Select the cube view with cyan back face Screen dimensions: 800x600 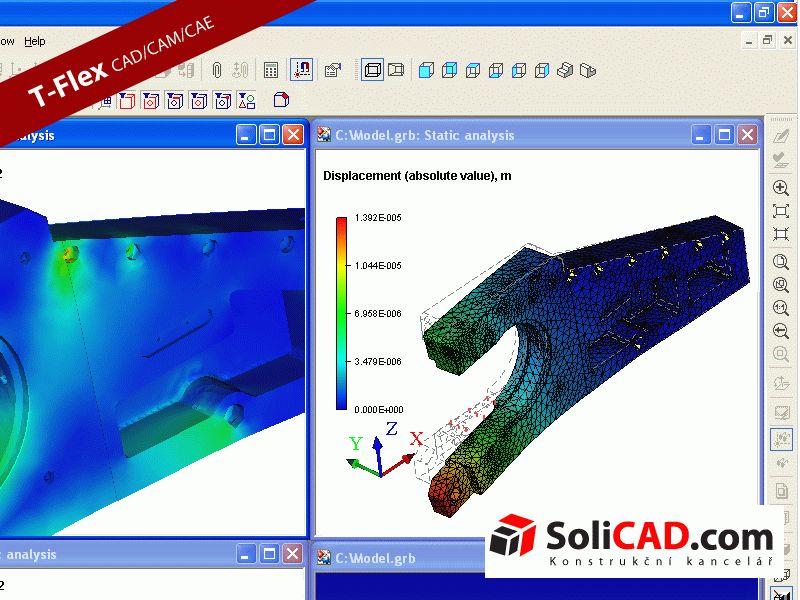(449, 70)
